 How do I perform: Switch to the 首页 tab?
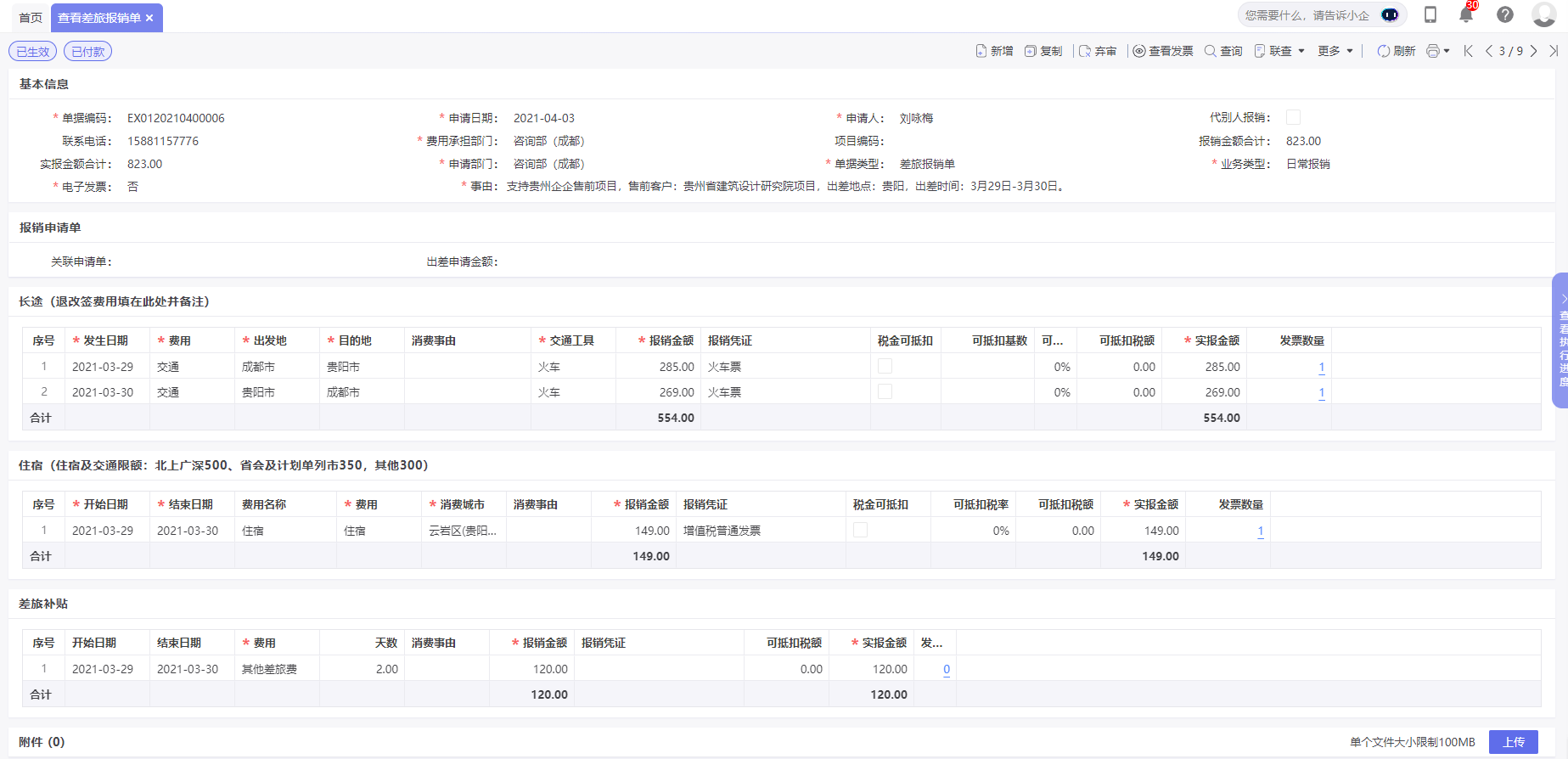pyautogui.click(x=31, y=18)
